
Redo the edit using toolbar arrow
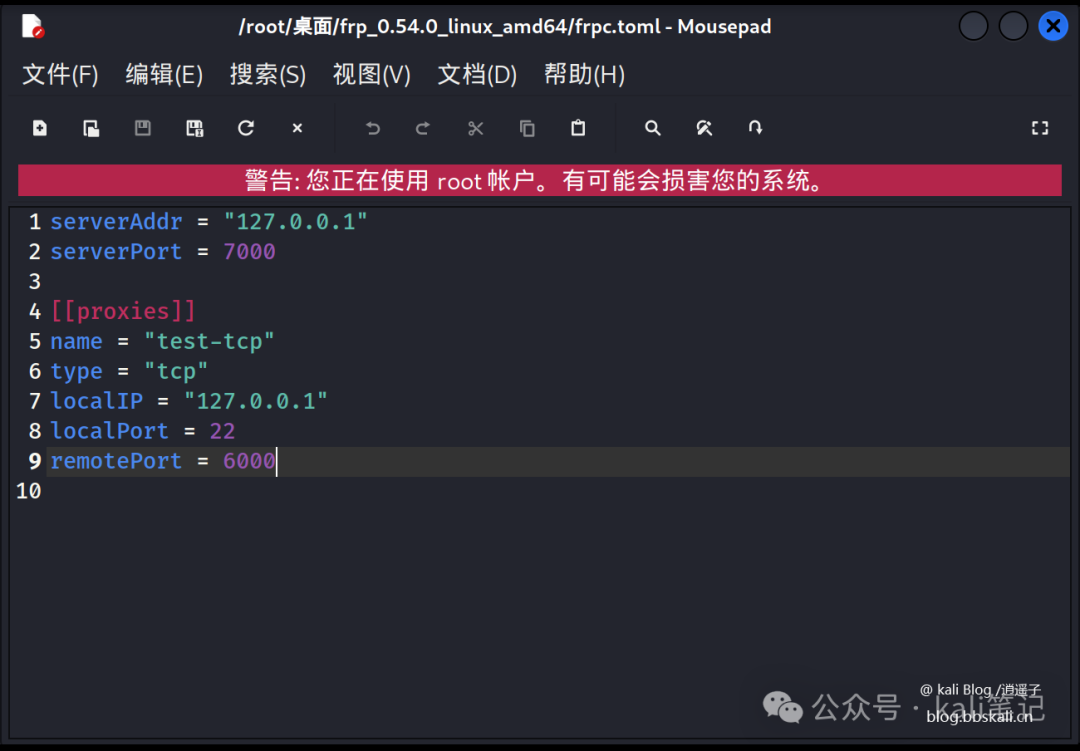click(x=423, y=128)
